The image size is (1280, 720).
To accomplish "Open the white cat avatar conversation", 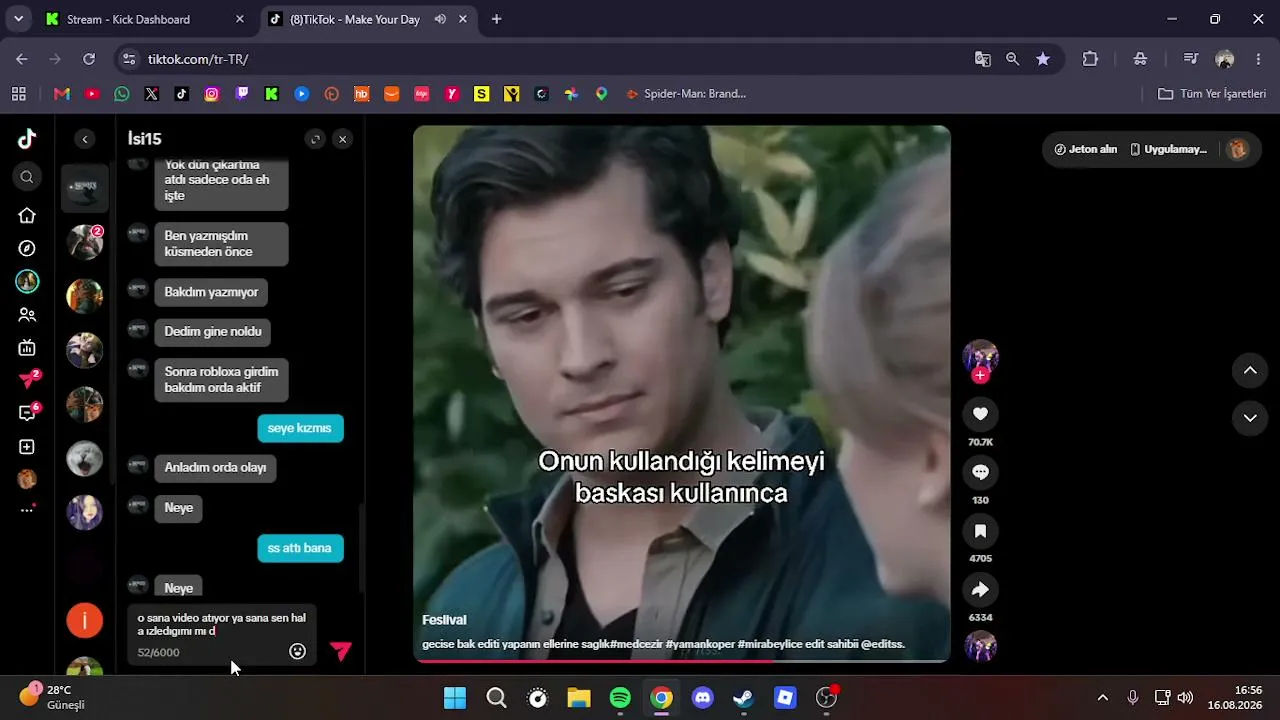I will [x=85, y=458].
